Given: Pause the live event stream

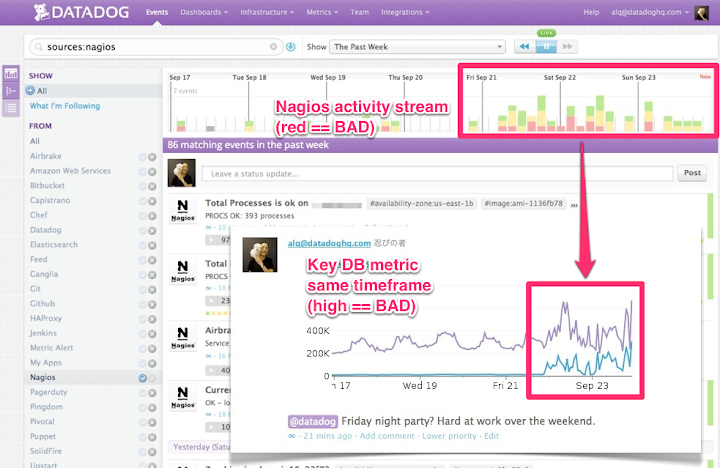Looking at the screenshot, I should 546,46.
